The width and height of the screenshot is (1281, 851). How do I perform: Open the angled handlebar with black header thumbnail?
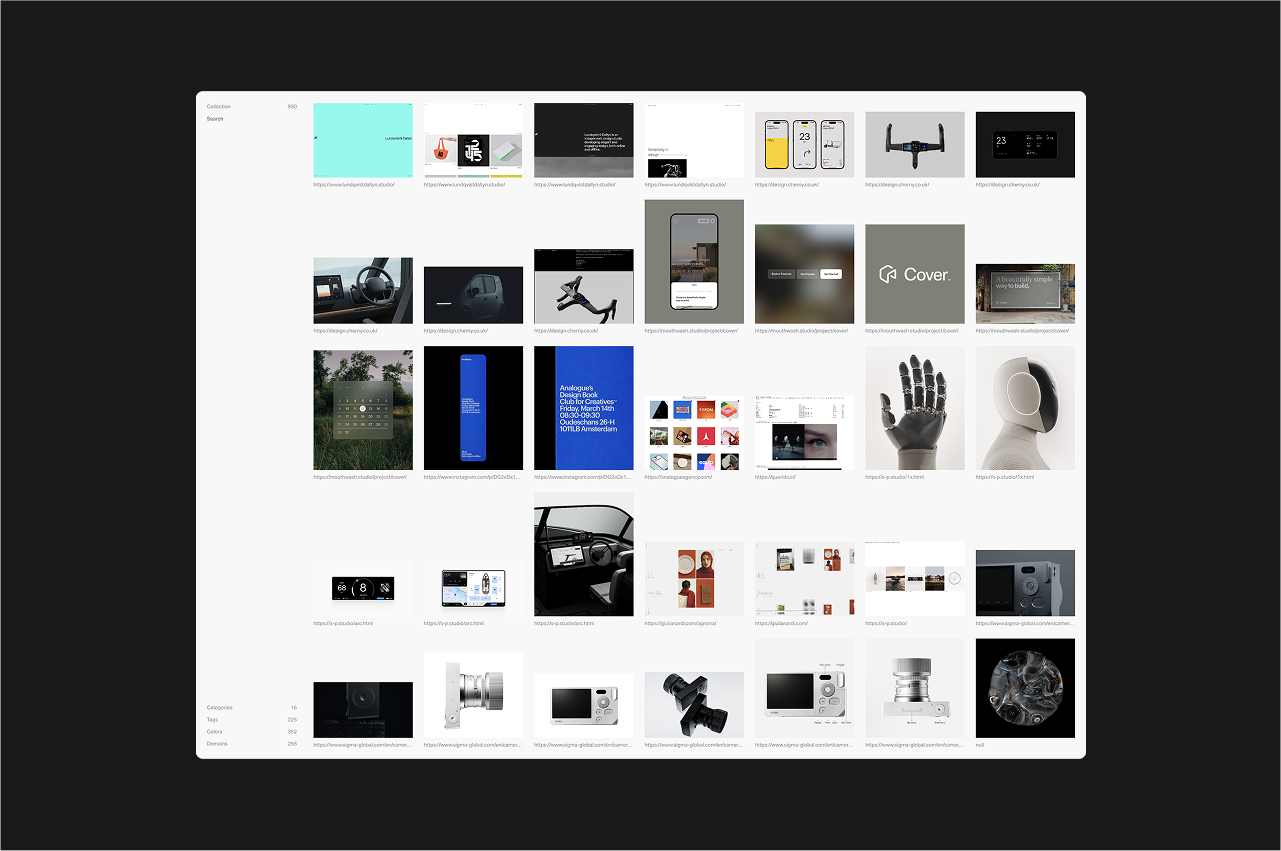pos(584,287)
